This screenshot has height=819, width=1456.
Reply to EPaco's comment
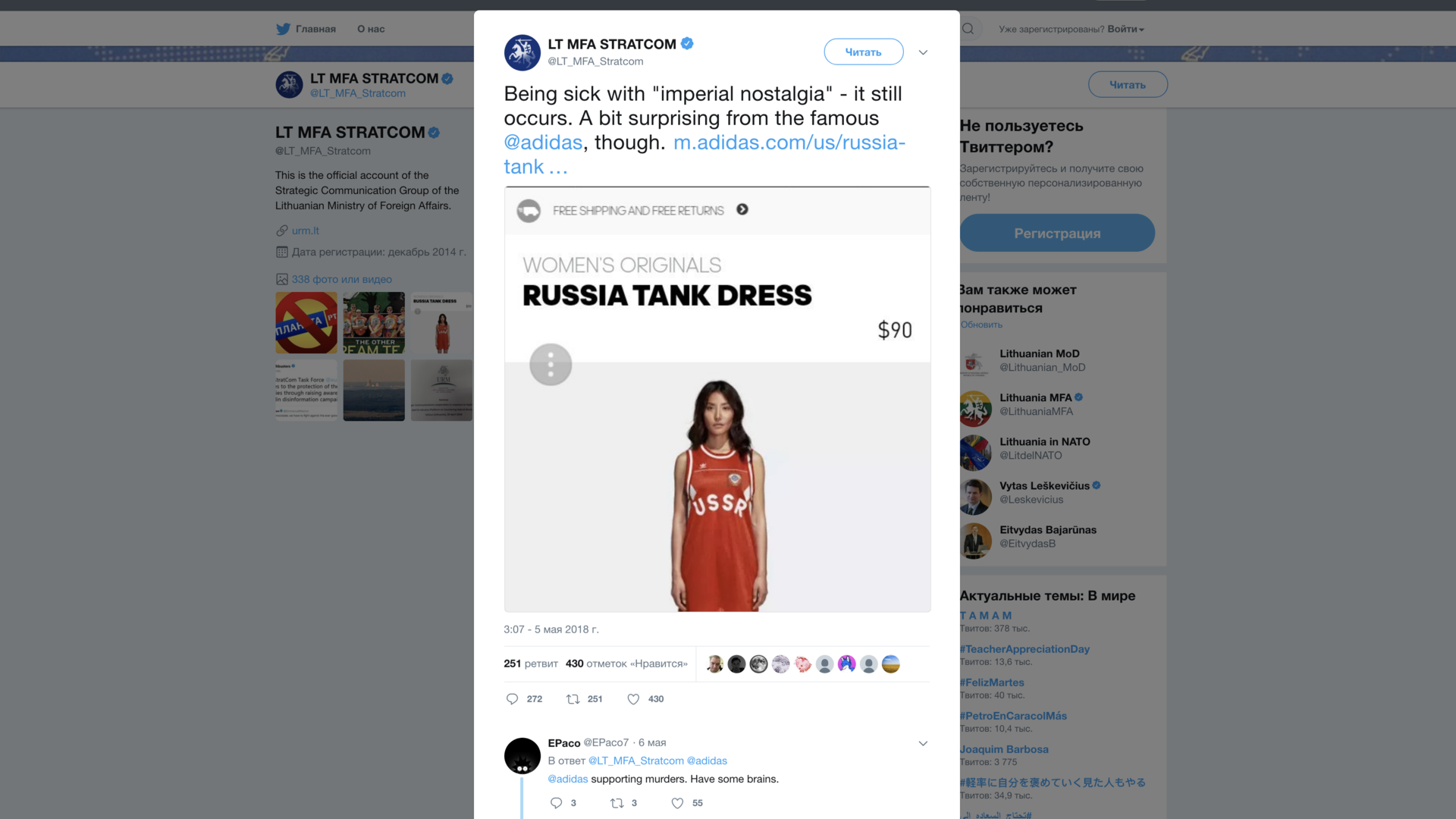point(556,803)
